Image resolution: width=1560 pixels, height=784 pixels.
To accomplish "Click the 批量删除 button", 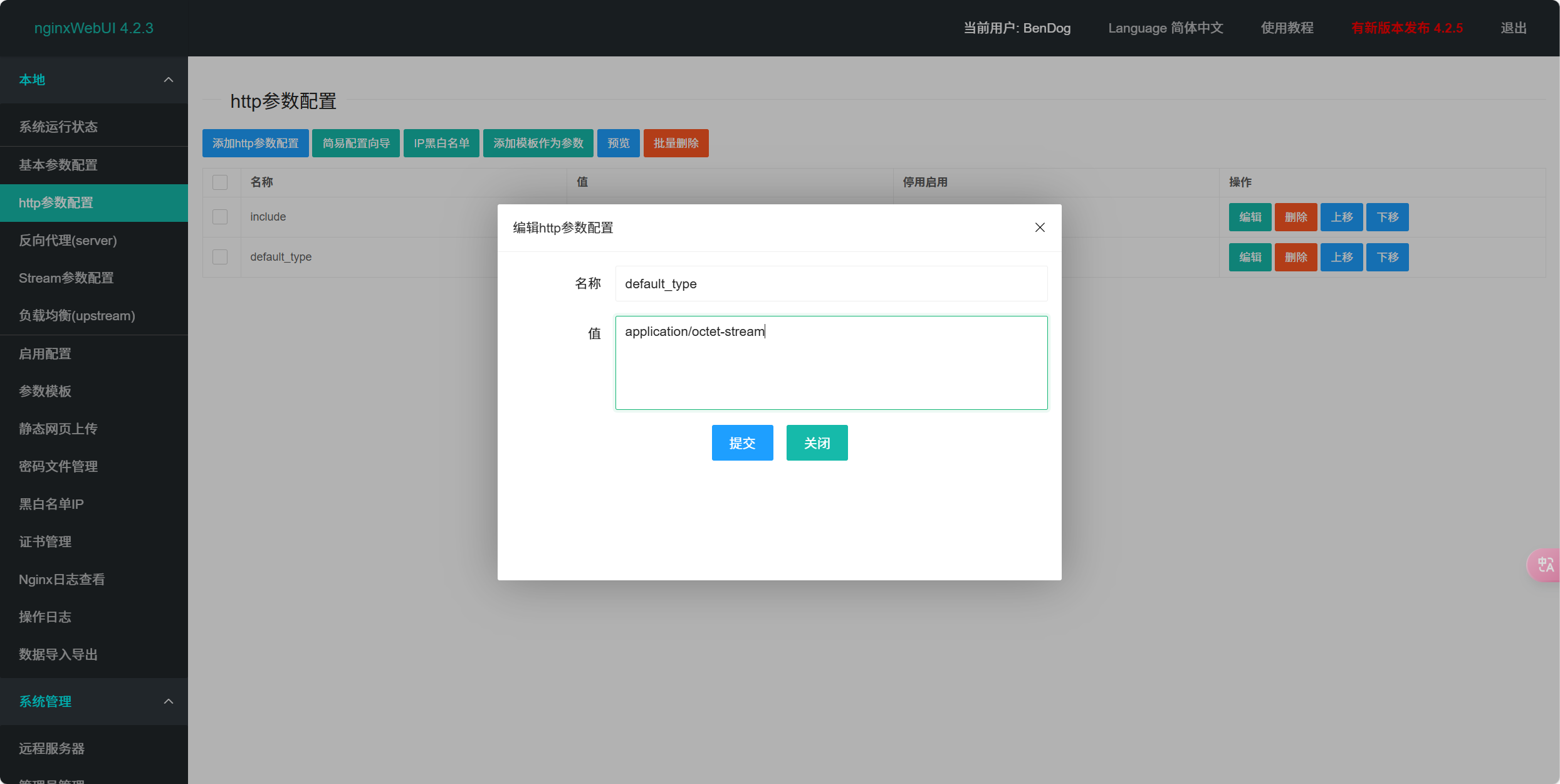I will [676, 144].
